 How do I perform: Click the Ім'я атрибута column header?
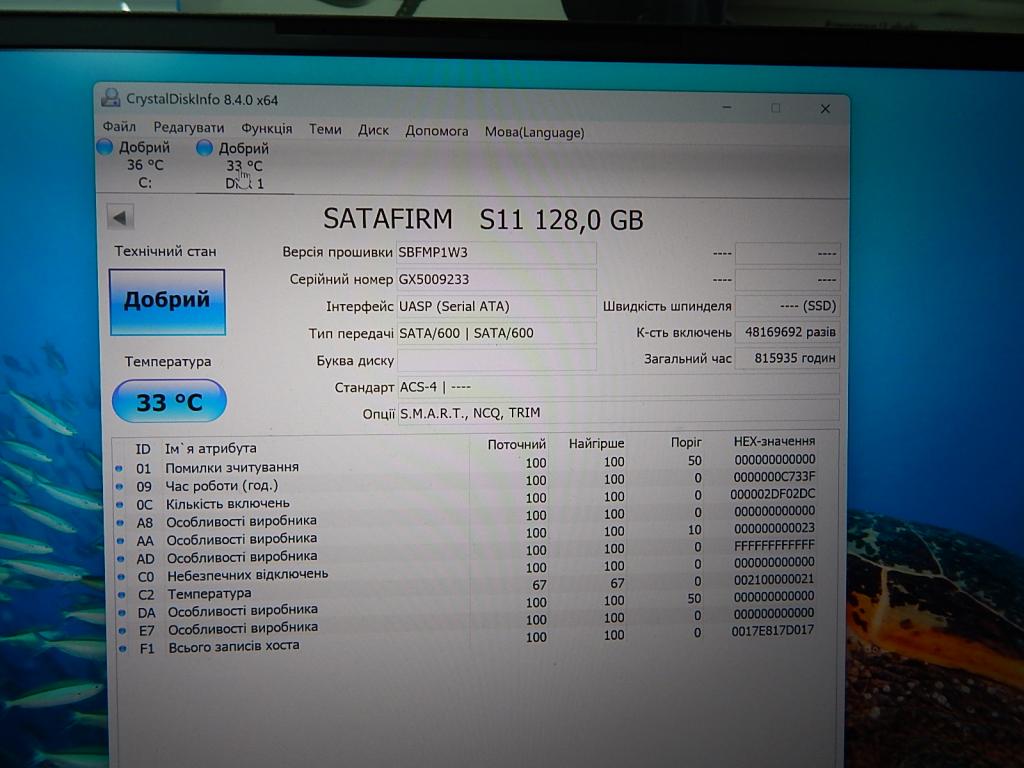click(210, 449)
